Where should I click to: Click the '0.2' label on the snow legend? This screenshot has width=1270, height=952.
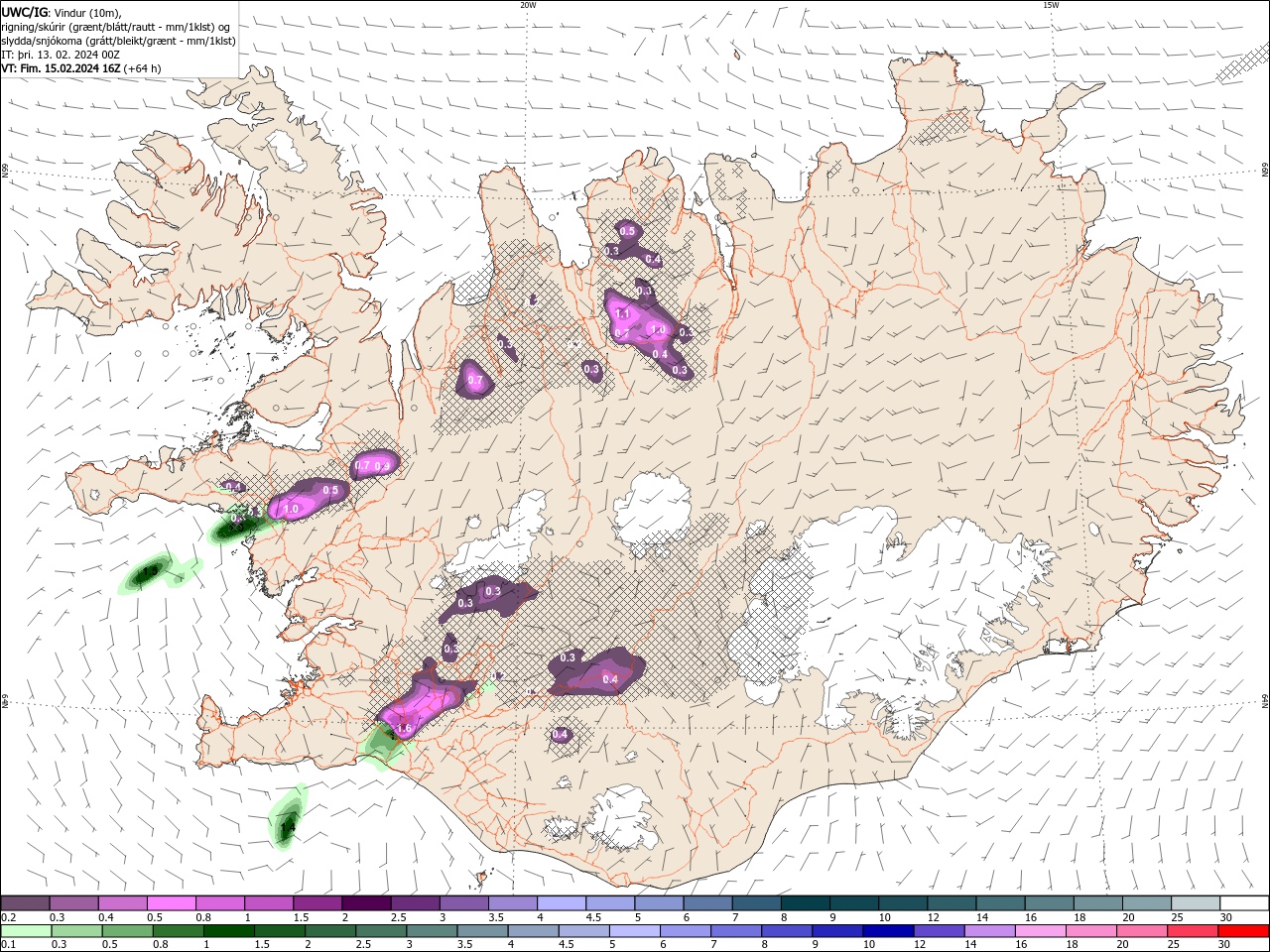[7, 917]
